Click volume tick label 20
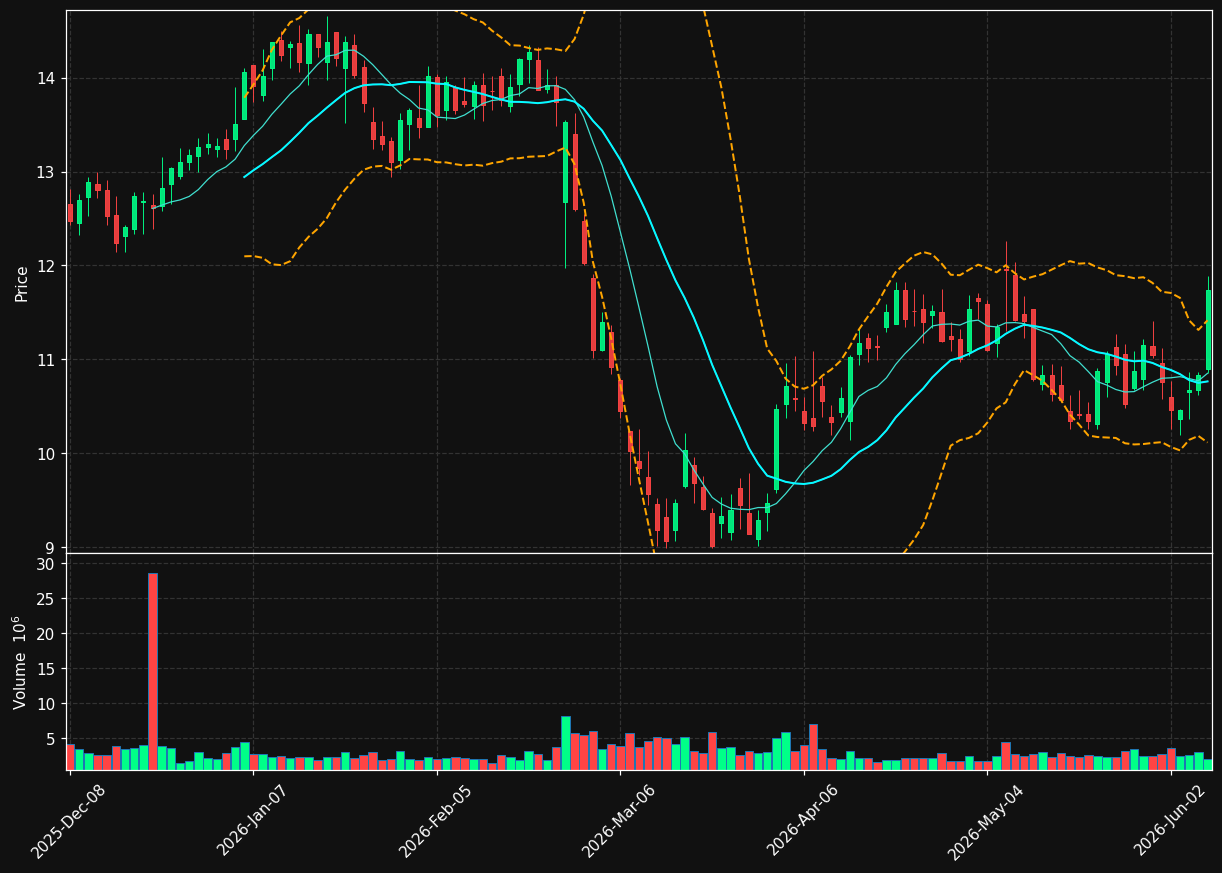Viewport: 1222px width, 873px height. (48, 634)
